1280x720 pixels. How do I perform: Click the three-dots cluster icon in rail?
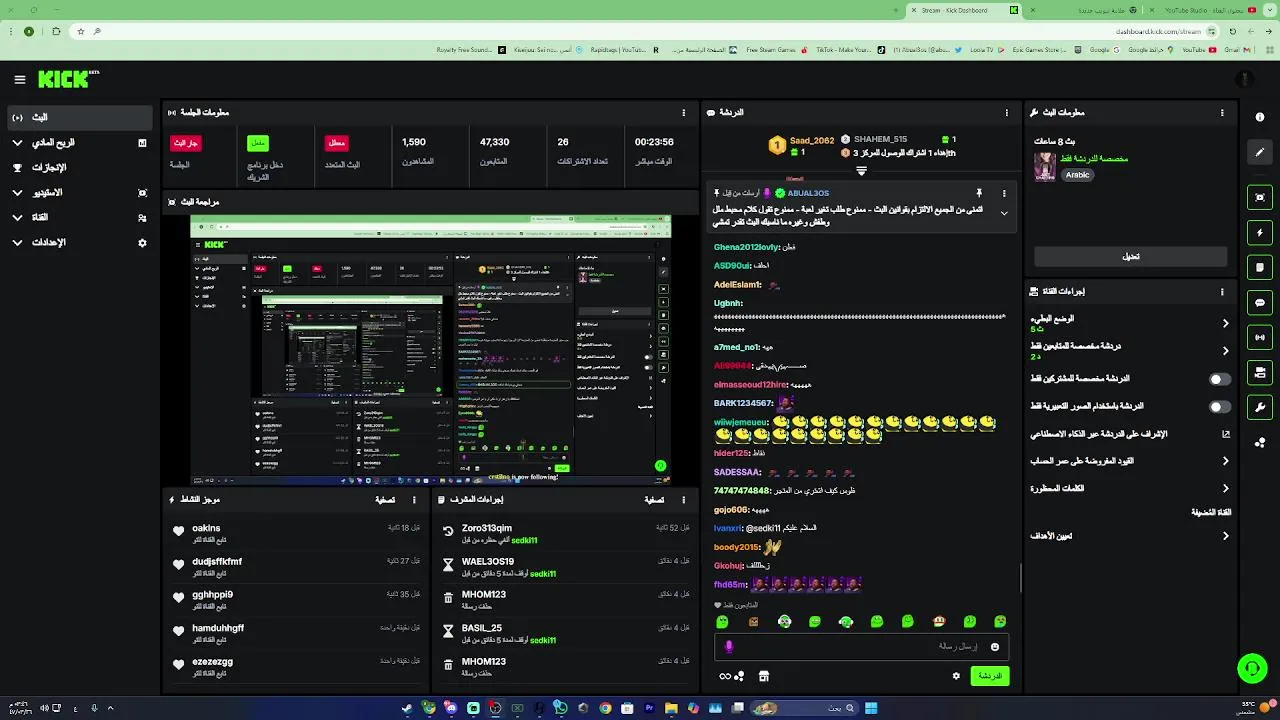(1260, 442)
